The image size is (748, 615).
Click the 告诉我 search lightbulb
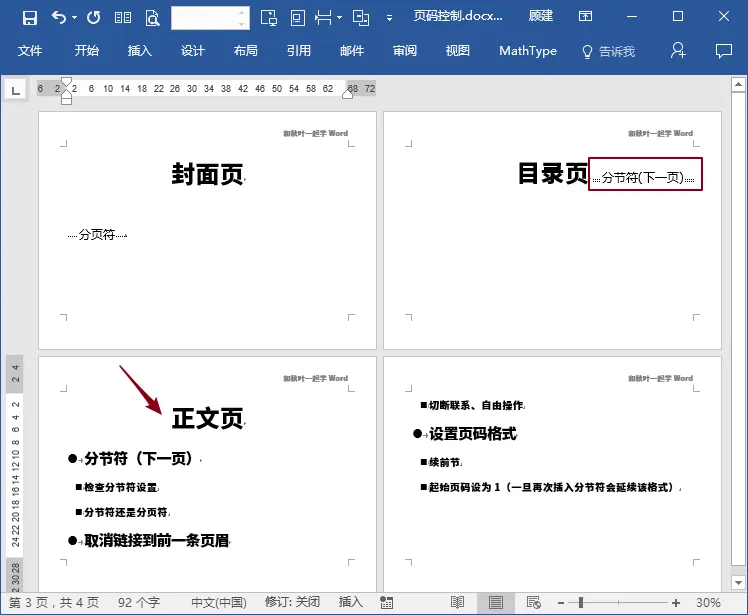(x=609, y=51)
